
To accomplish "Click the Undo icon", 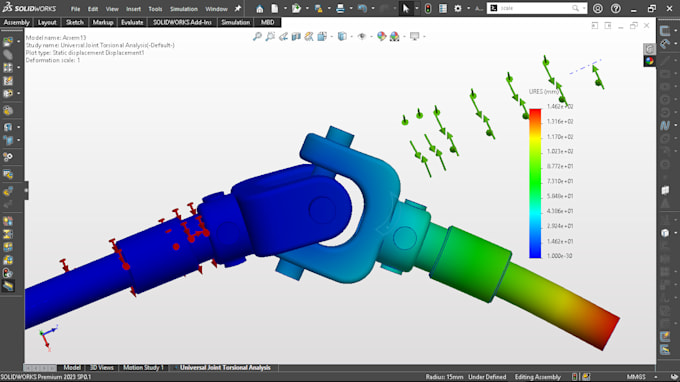I will point(362,9).
